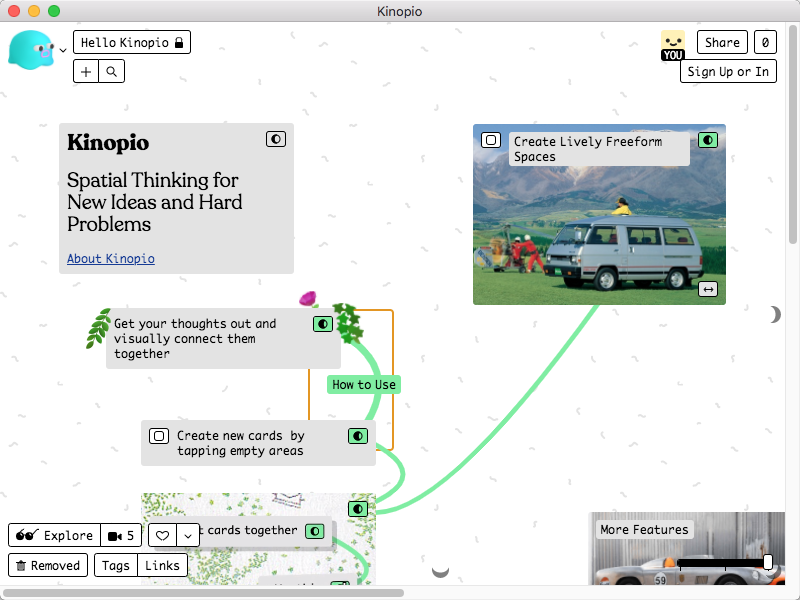This screenshot has width=800, height=600.
Task: Click connector on Get your thoughts card
Action: tap(322, 324)
